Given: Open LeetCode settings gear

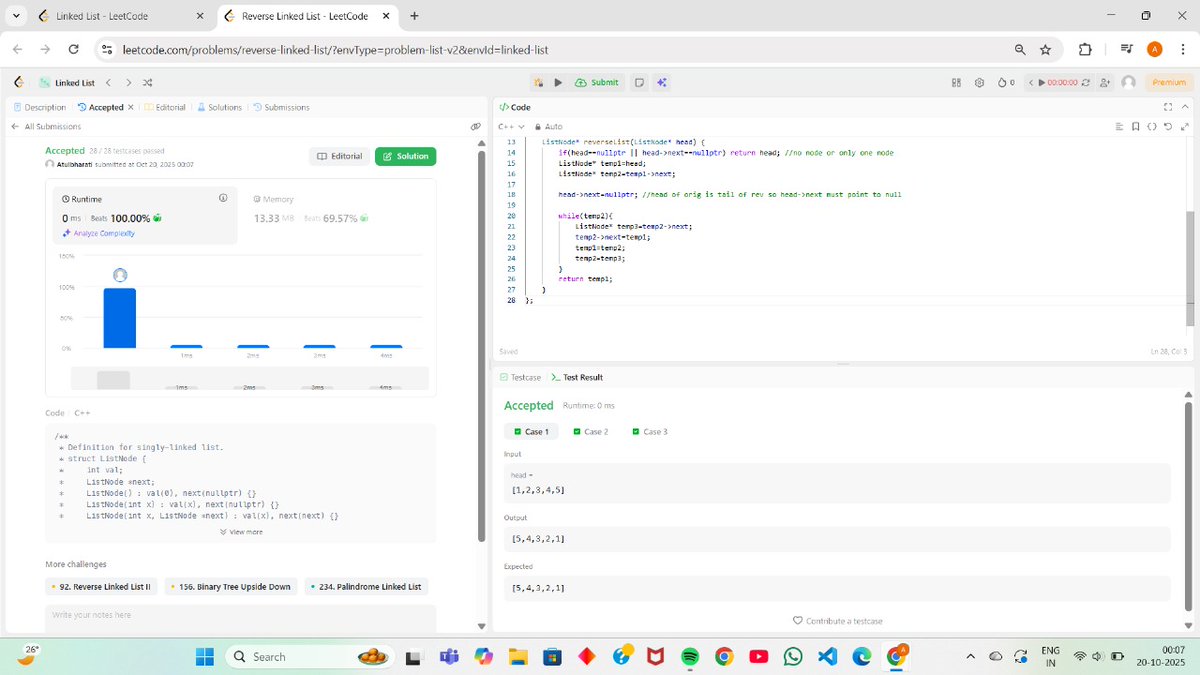Looking at the screenshot, I should point(979,82).
